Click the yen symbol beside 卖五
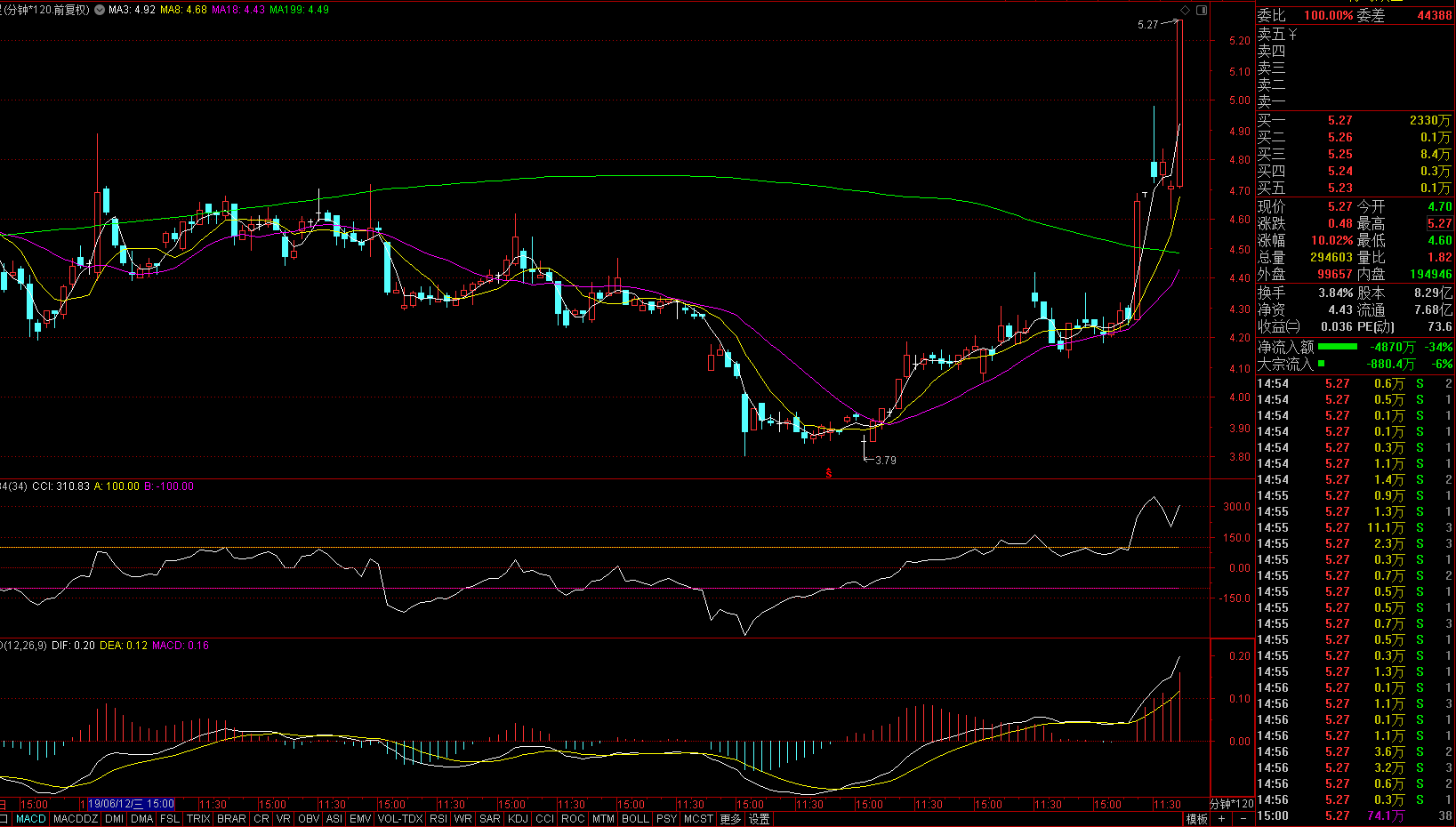The image size is (1456, 827). click(1293, 34)
